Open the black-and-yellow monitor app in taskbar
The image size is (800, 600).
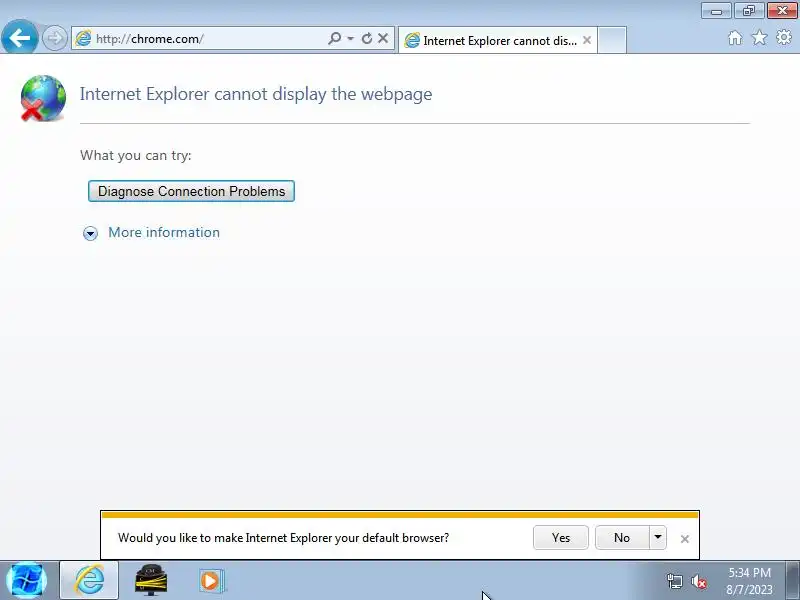coord(151,580)
